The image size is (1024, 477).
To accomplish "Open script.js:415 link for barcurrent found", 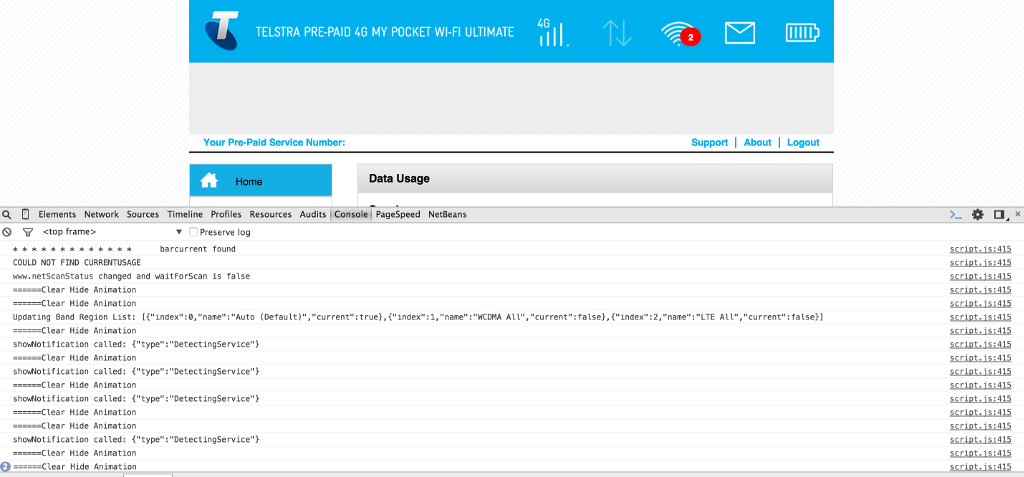I will click(x=980, y=249).
